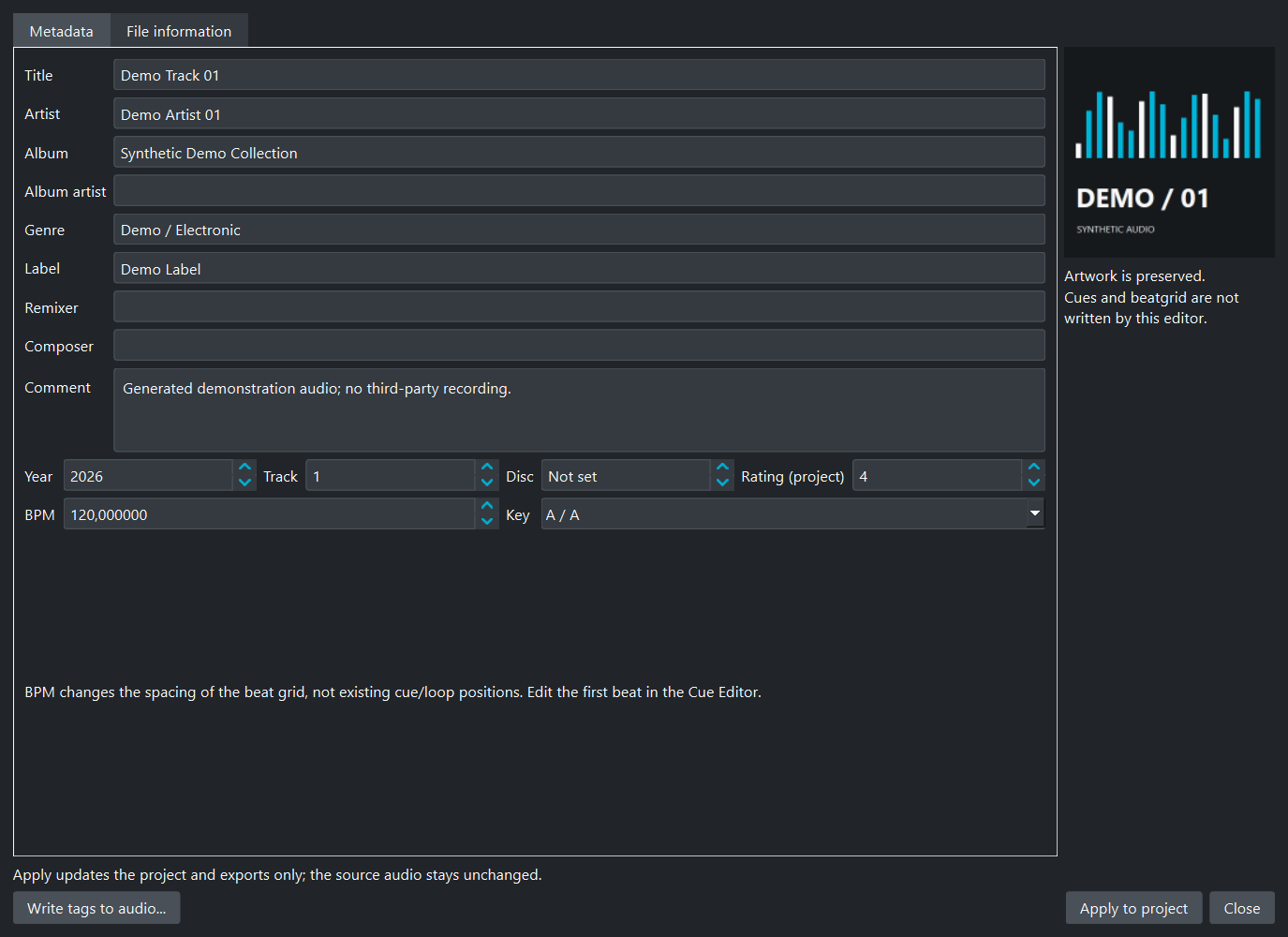The image size is (1288, 937).
Task: Focus the Title field
Action: click(579, 75)
